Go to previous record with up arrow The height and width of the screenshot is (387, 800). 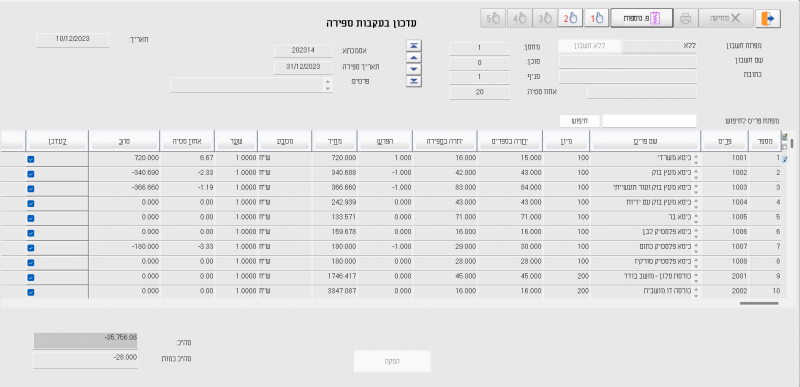point(414,58)
